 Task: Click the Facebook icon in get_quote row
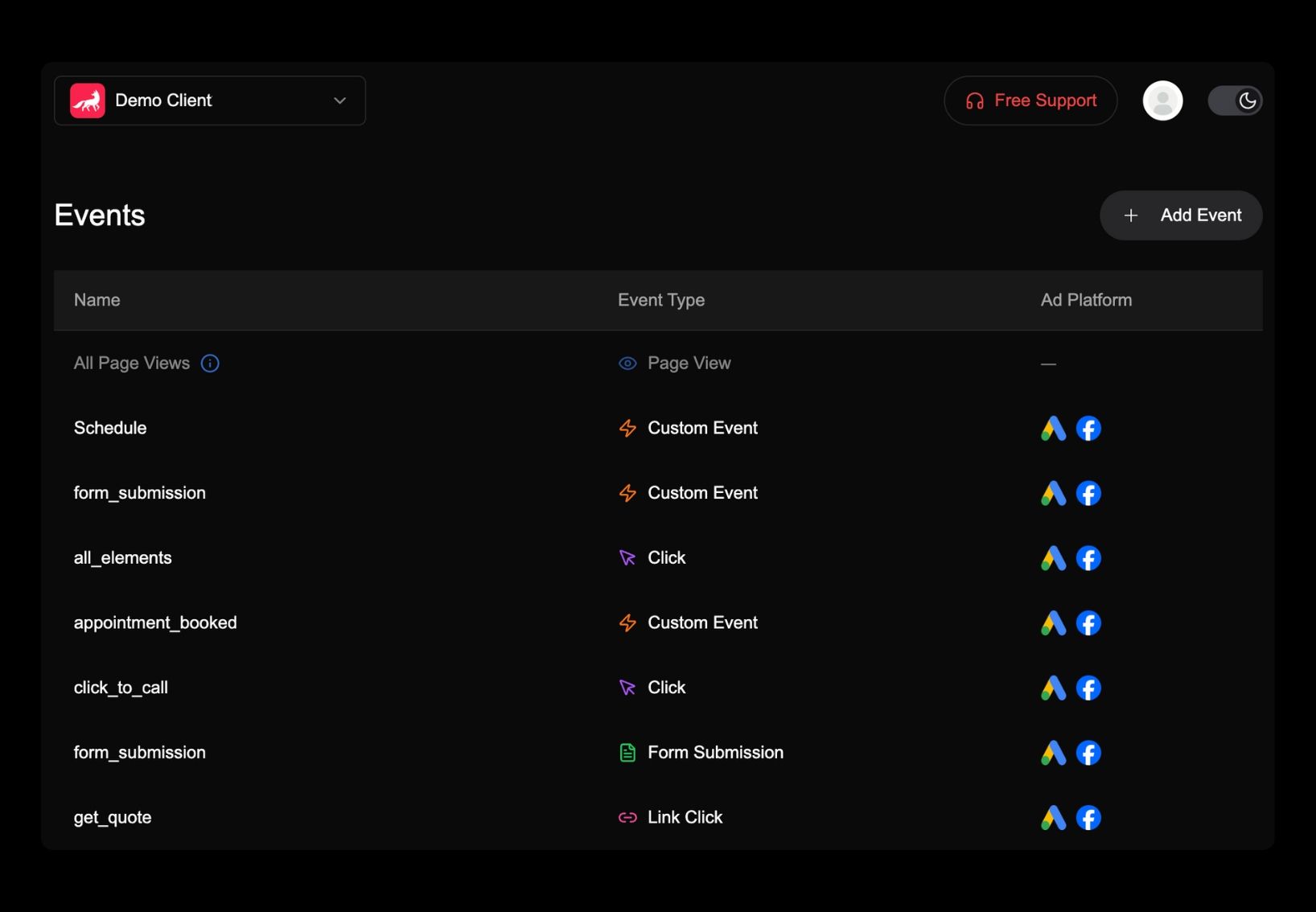pyautogui.click(x=1088, y=818)
